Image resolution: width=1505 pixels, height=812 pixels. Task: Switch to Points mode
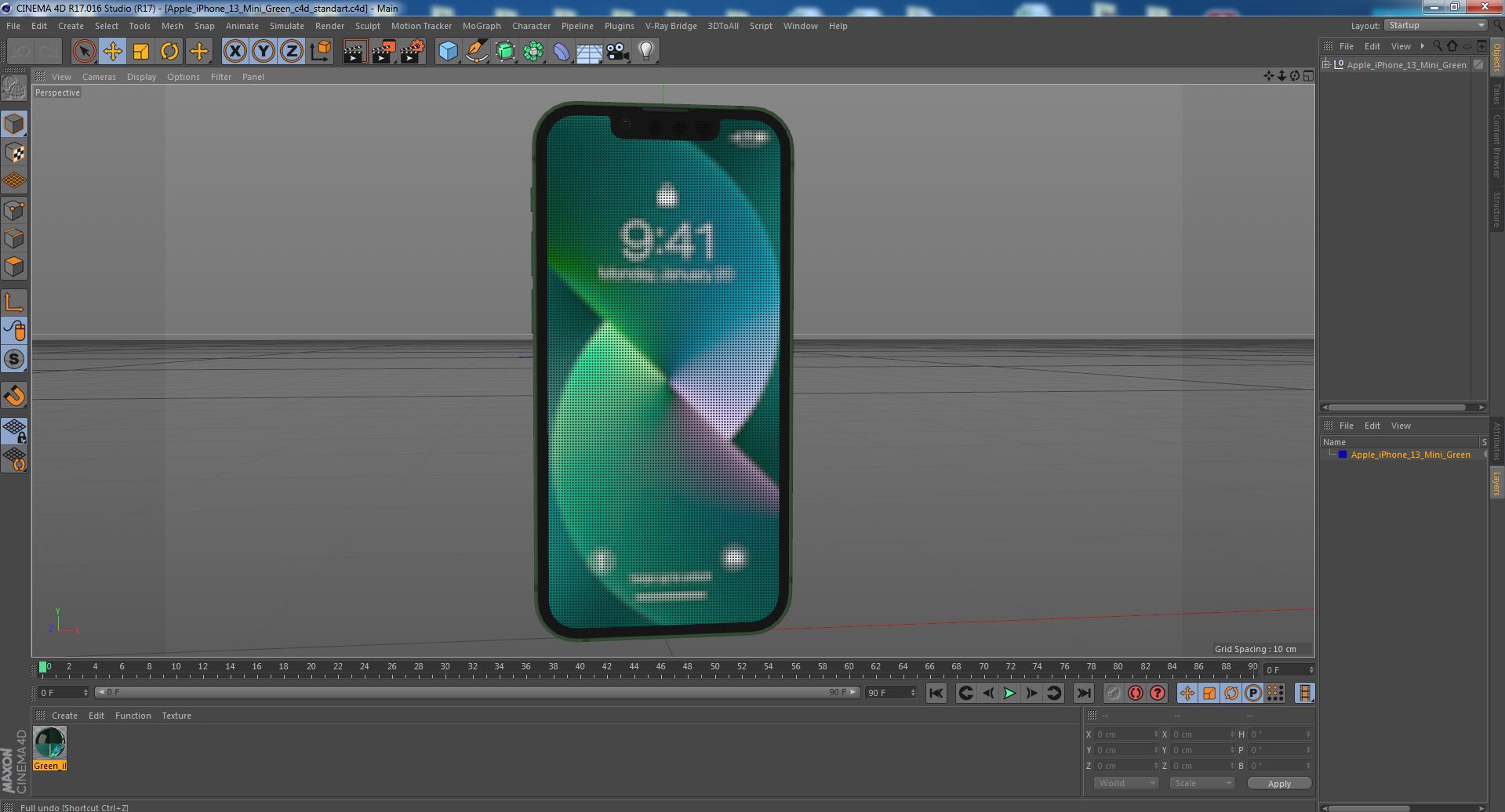pyautogui.click(x=14, y=210)
